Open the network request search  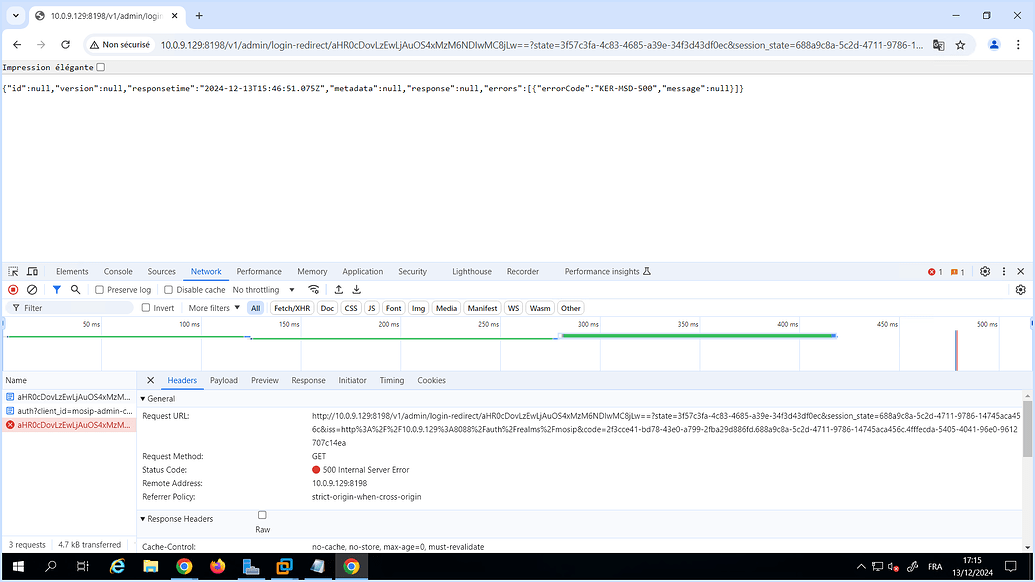(x=75, y=289)
